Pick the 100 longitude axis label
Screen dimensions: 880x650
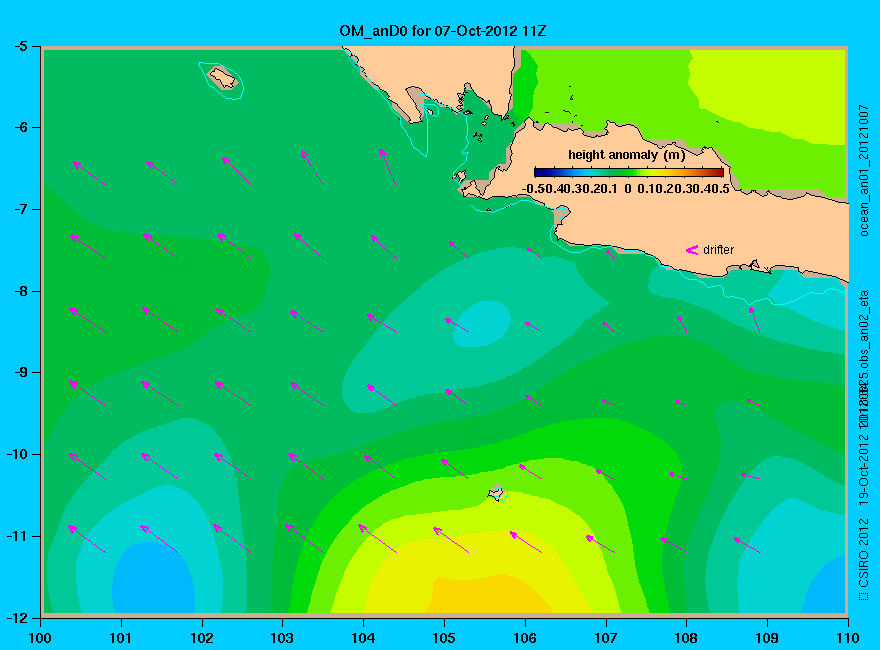click(40, 638)
